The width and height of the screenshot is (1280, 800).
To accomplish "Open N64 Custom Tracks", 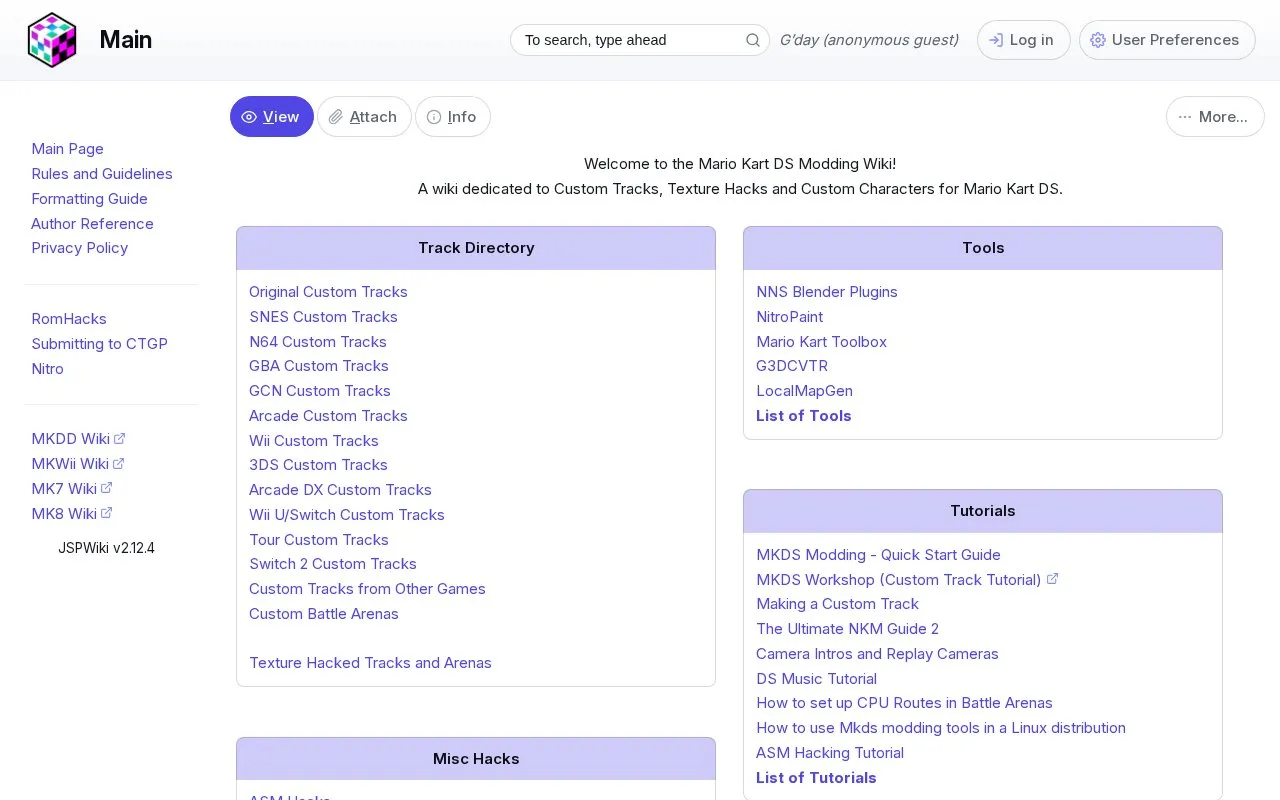I will coord(318,342).
